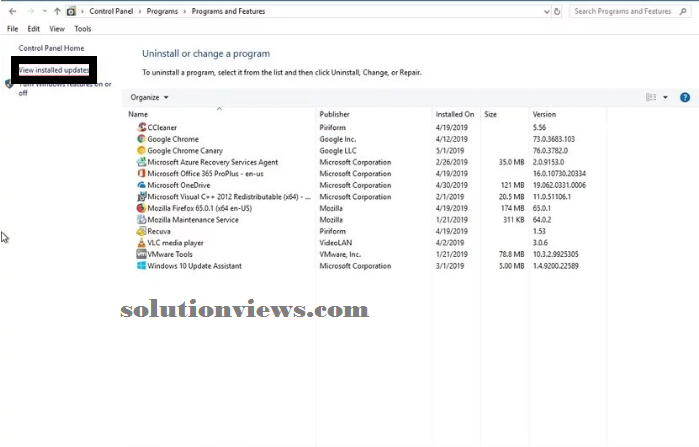Expand the chevron after Control Panel breadcrumb
699x447 pixels.
[140, 12]
